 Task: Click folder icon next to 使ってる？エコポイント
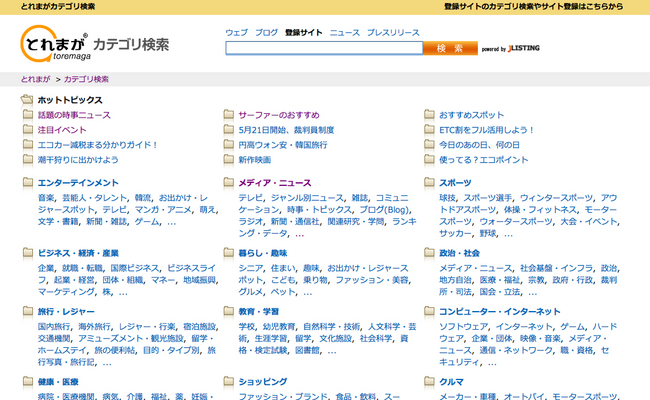429,159
